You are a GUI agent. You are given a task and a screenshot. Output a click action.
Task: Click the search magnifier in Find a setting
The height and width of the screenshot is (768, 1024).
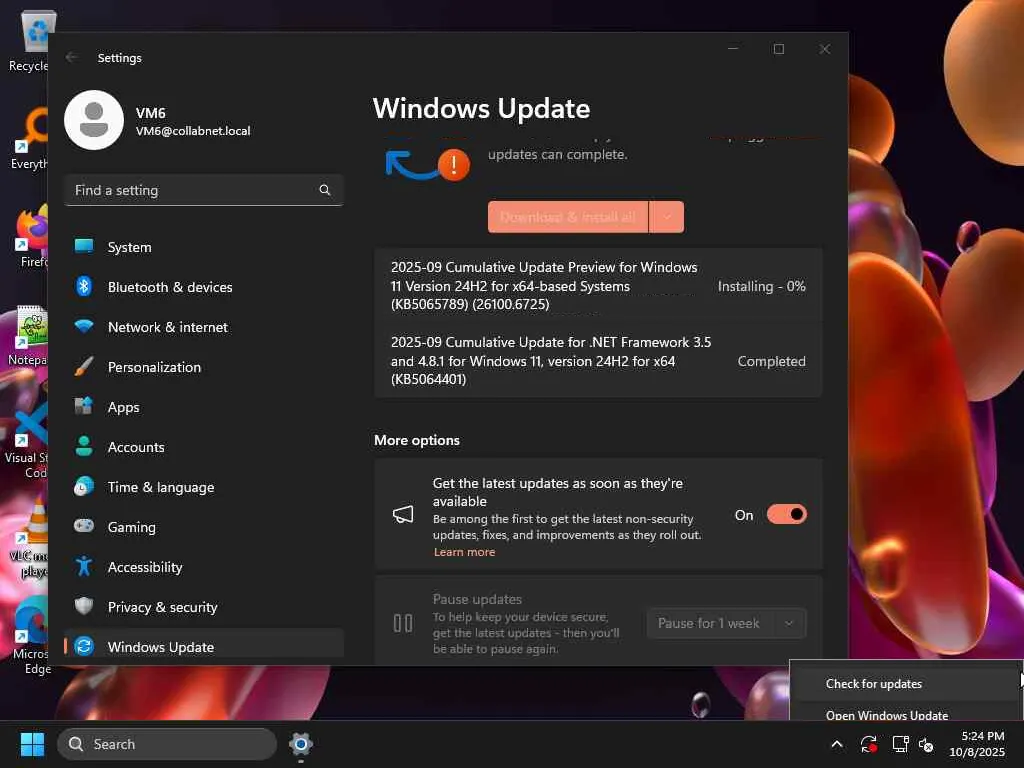point(325,190)
